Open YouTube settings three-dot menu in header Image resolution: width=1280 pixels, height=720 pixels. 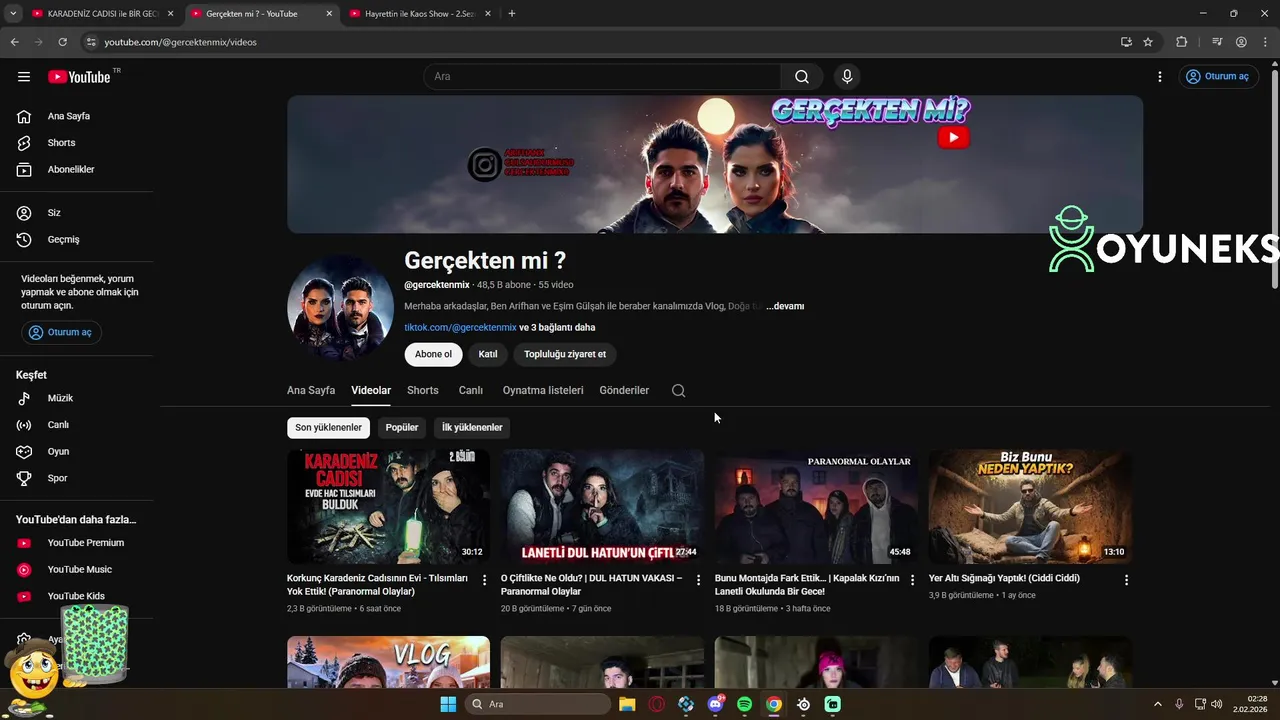tap(1160, 77)
